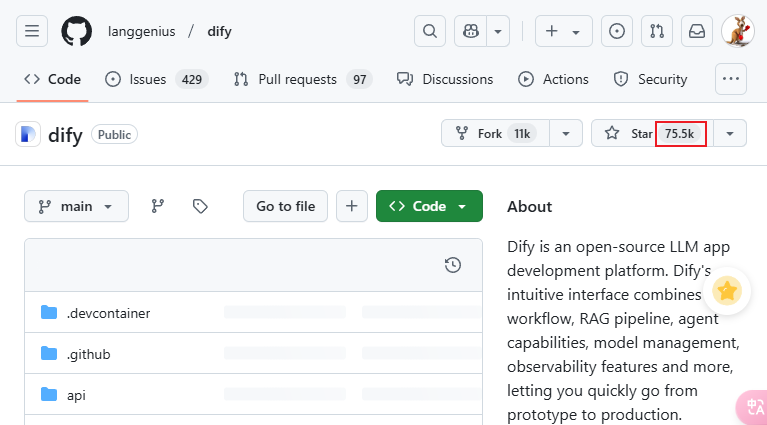
Task: Open the langgenius owner link
Action: point(140,31)
